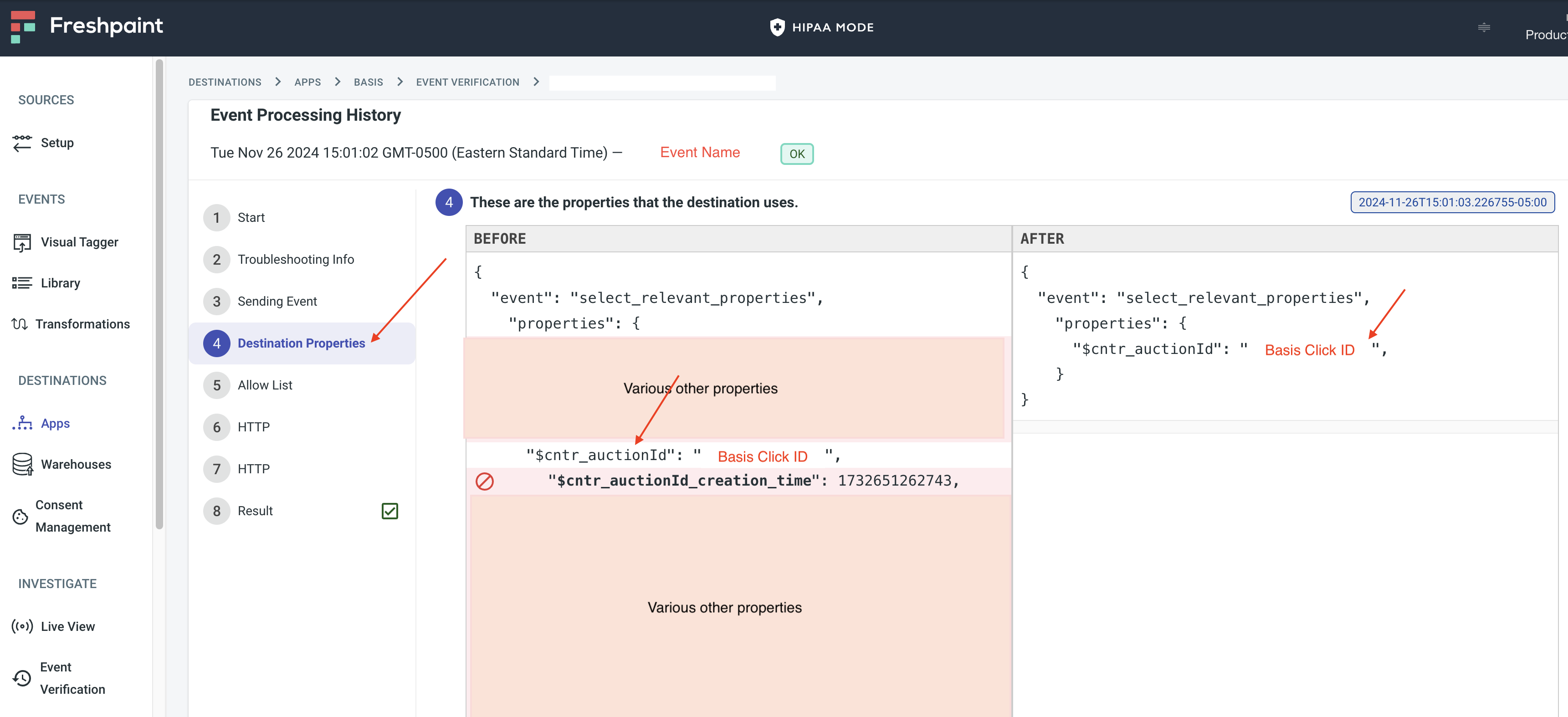Screen dimensions: 1568x717
Task: Go to DESTINATIONS breadcrumb link
Action: [x=225, y=82]
